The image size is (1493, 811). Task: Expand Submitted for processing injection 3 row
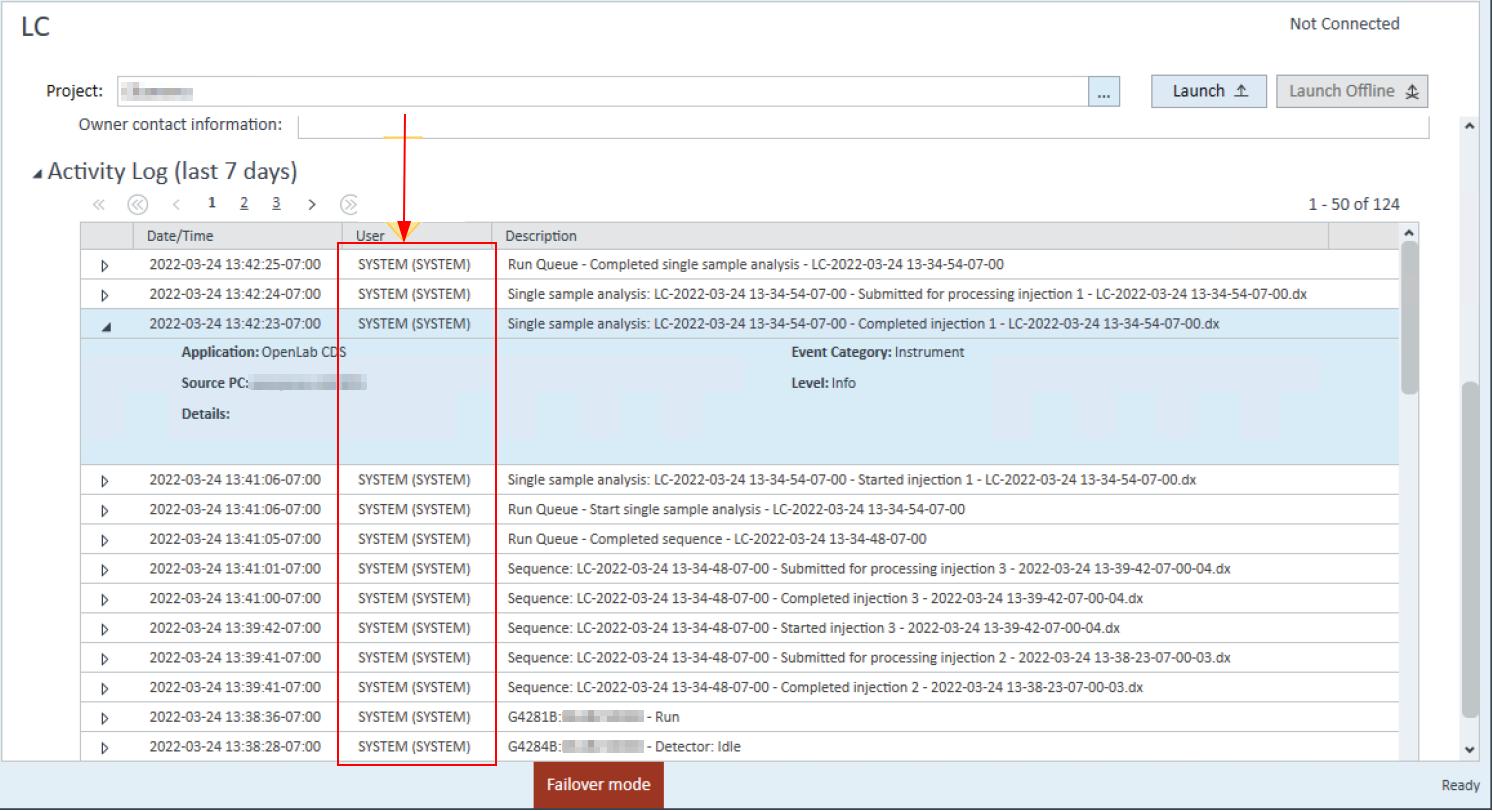(105, 570)
